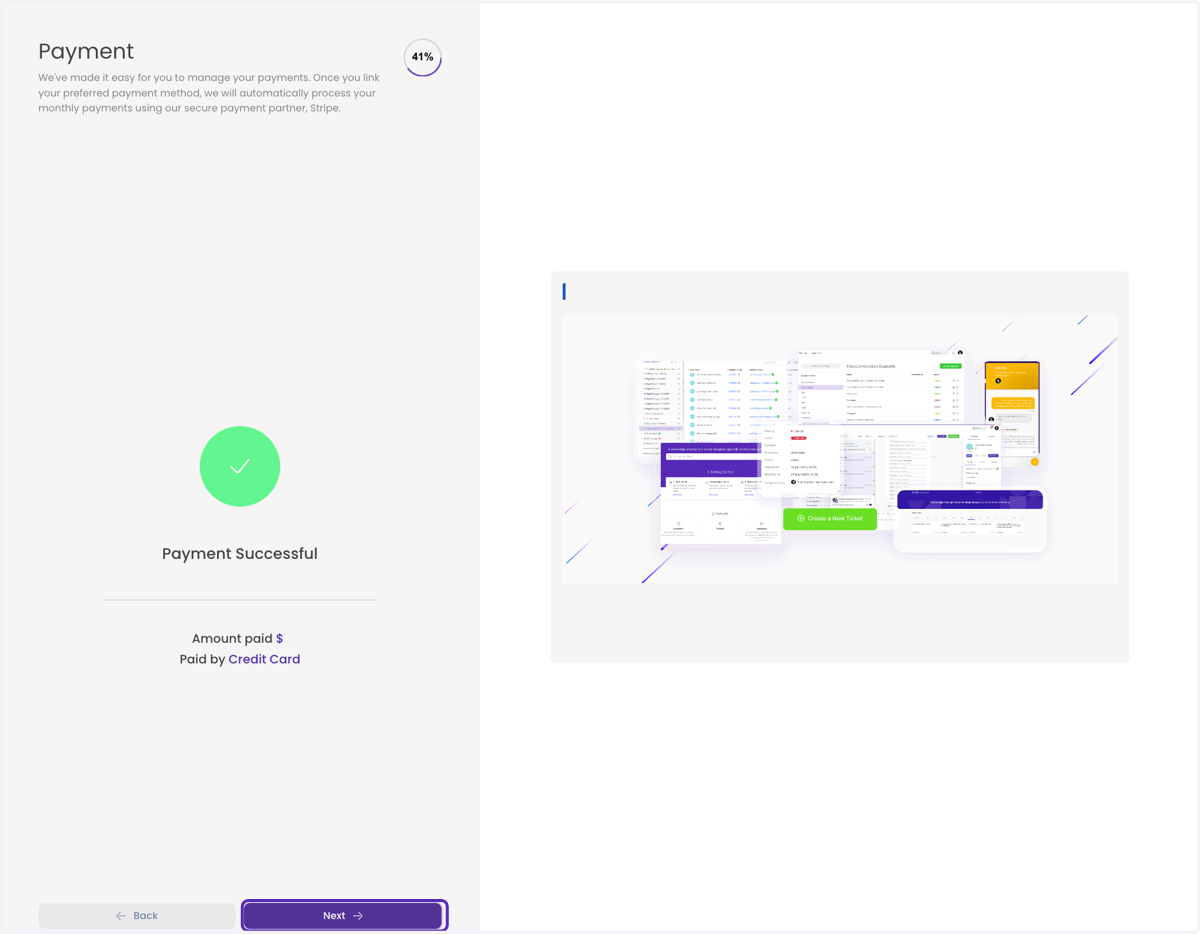Click the 41% progress circle

[x=423, y=57]
